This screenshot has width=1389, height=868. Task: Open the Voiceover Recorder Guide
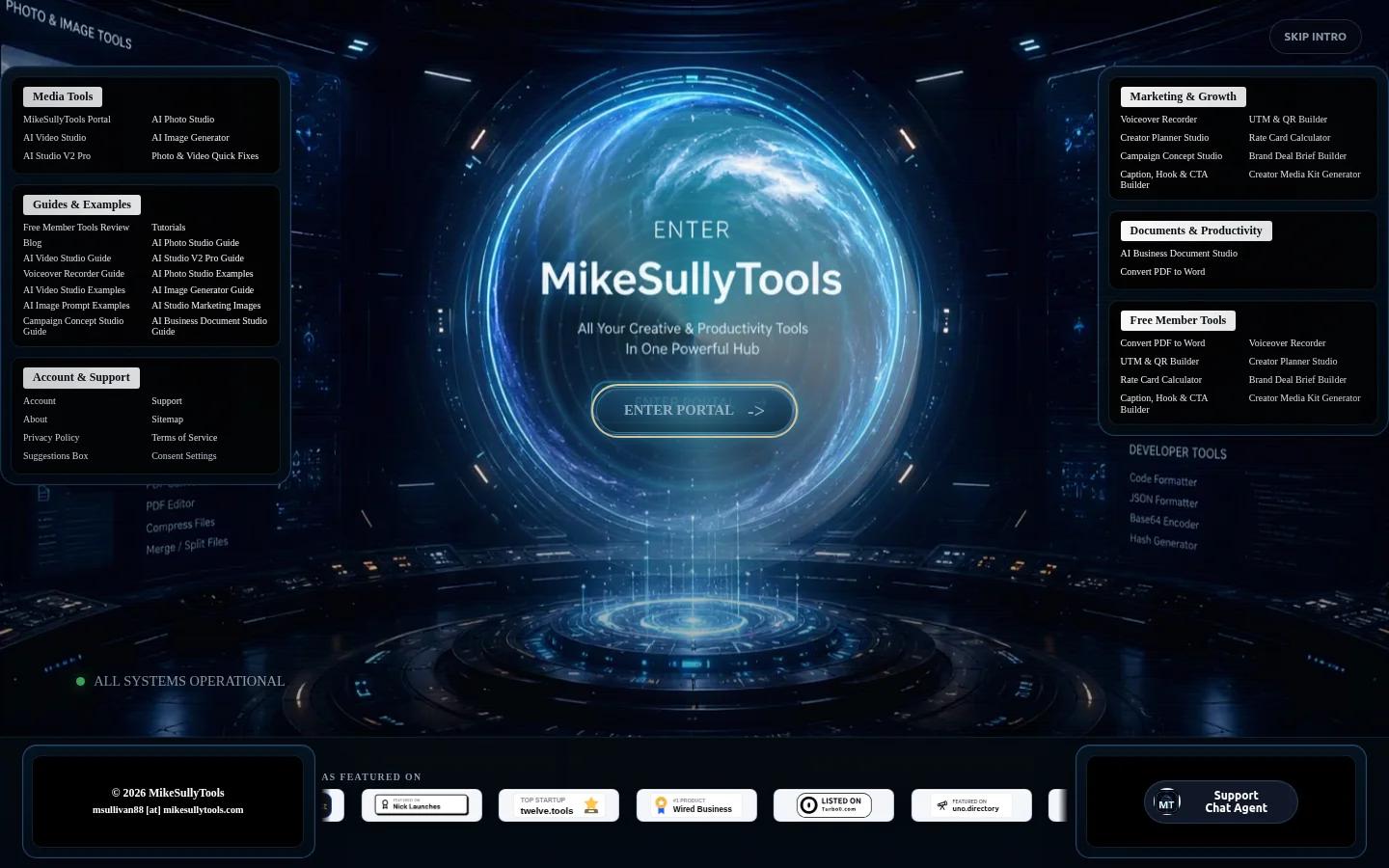click(73, 274)
